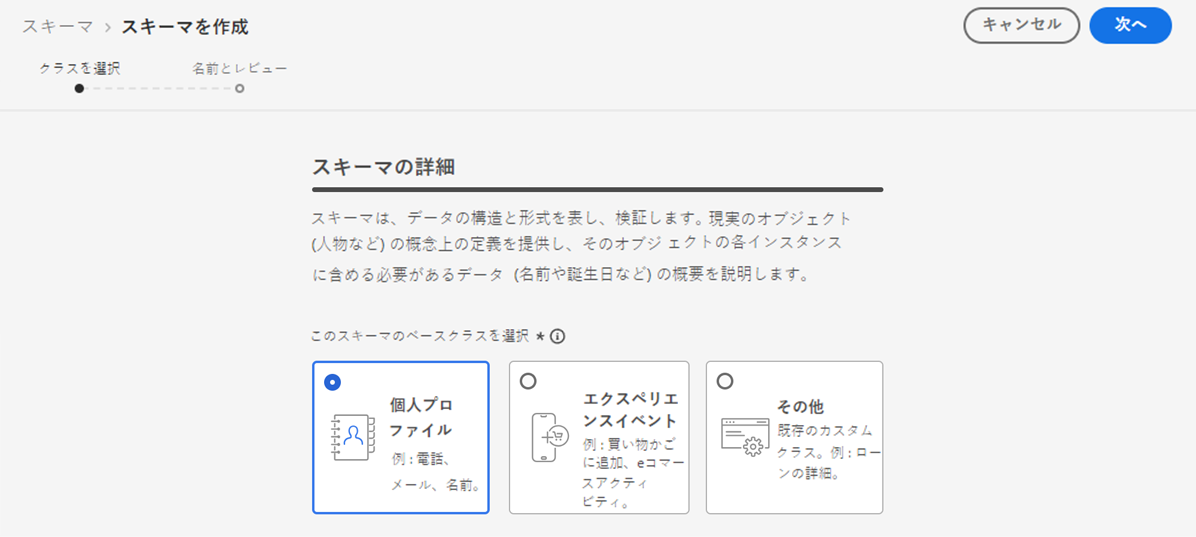Click the breadcrumb chevron after スキーマ

(107, 27)
